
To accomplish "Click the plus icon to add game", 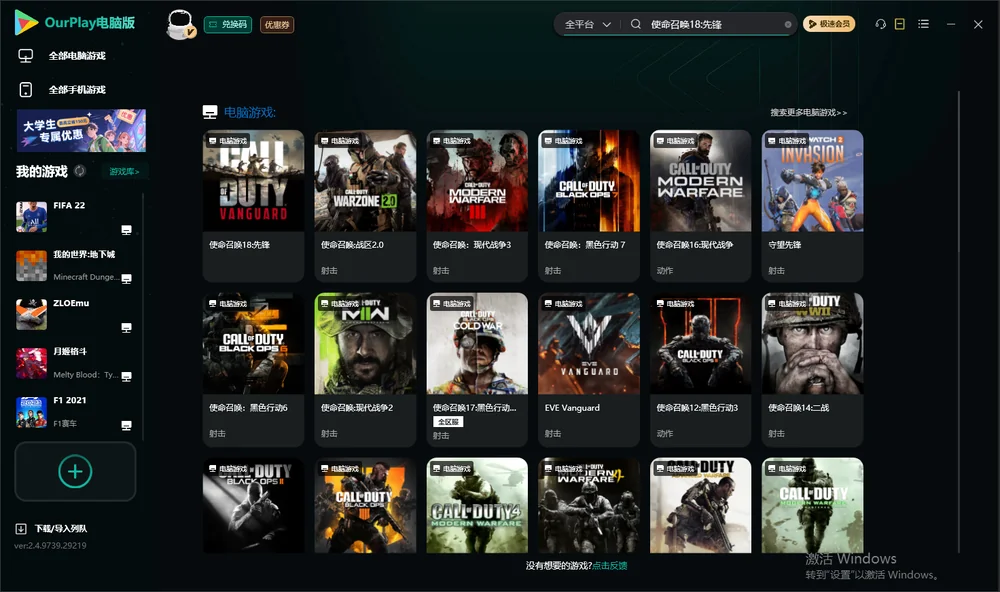I will 75,471.
